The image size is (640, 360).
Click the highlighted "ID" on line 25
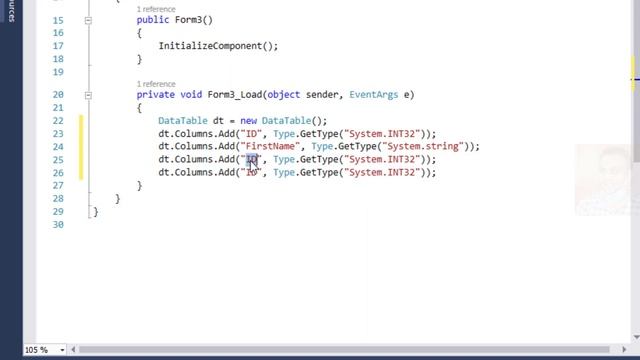click(x=251, y=159)
